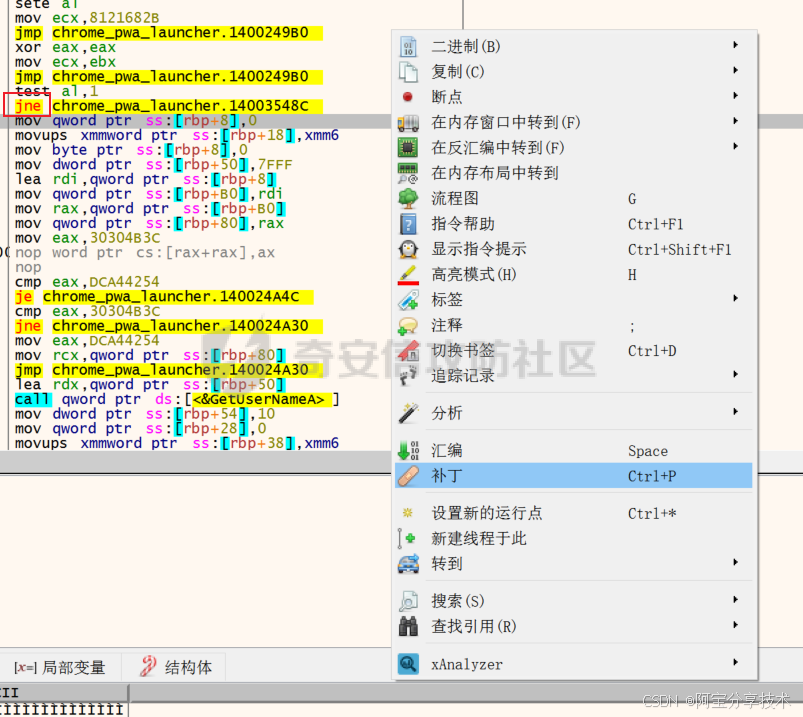Click jump target chrome_pwa_launcher.14003548C
Viewport: 803px width, 717px height.
[x=180, y=106]
